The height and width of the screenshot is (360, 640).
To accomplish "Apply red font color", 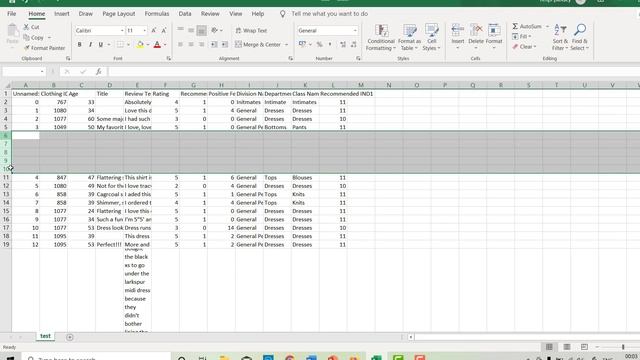I will click(157, 44).
